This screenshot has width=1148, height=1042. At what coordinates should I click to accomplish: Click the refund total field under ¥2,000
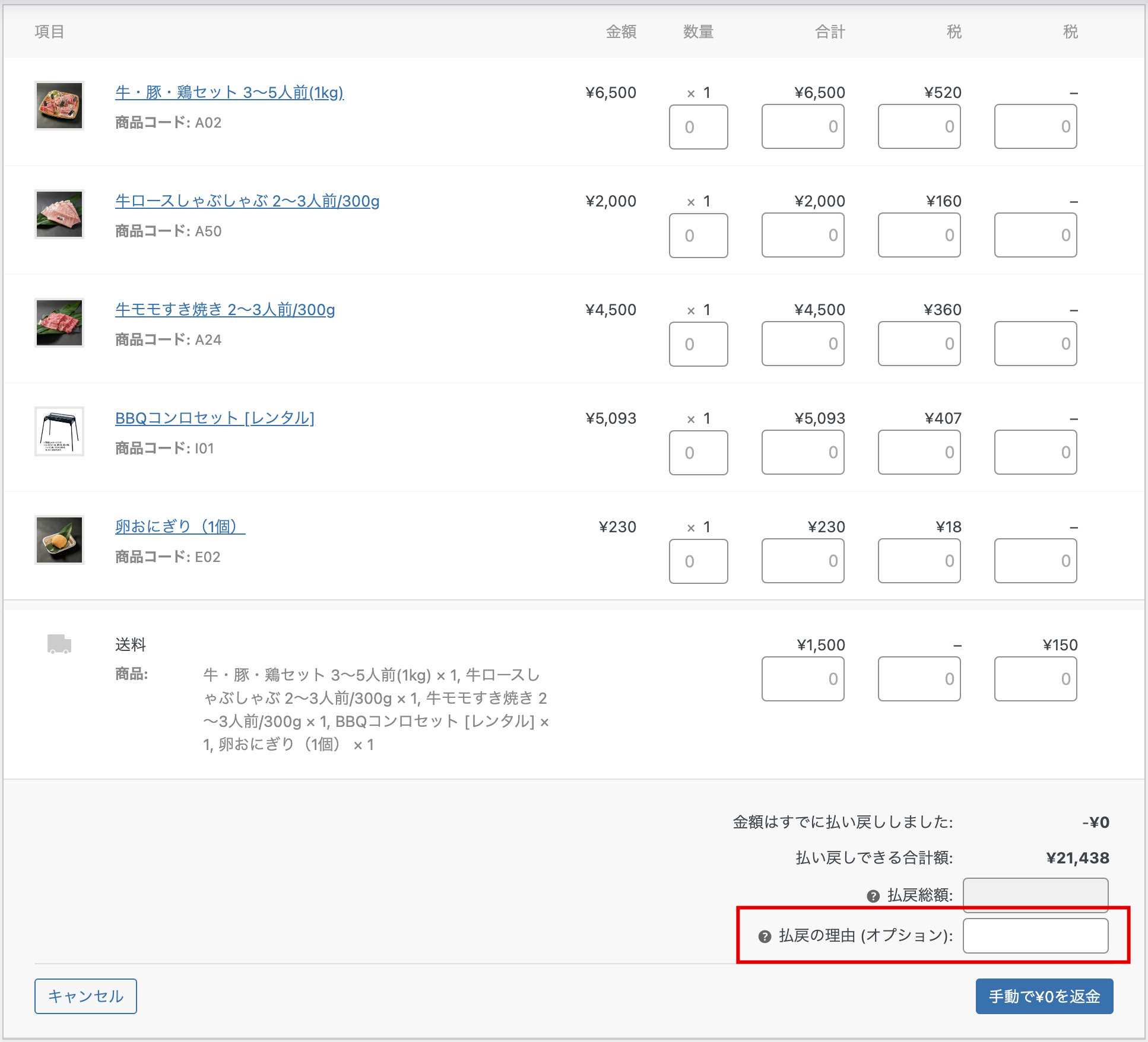coord(803,236)
